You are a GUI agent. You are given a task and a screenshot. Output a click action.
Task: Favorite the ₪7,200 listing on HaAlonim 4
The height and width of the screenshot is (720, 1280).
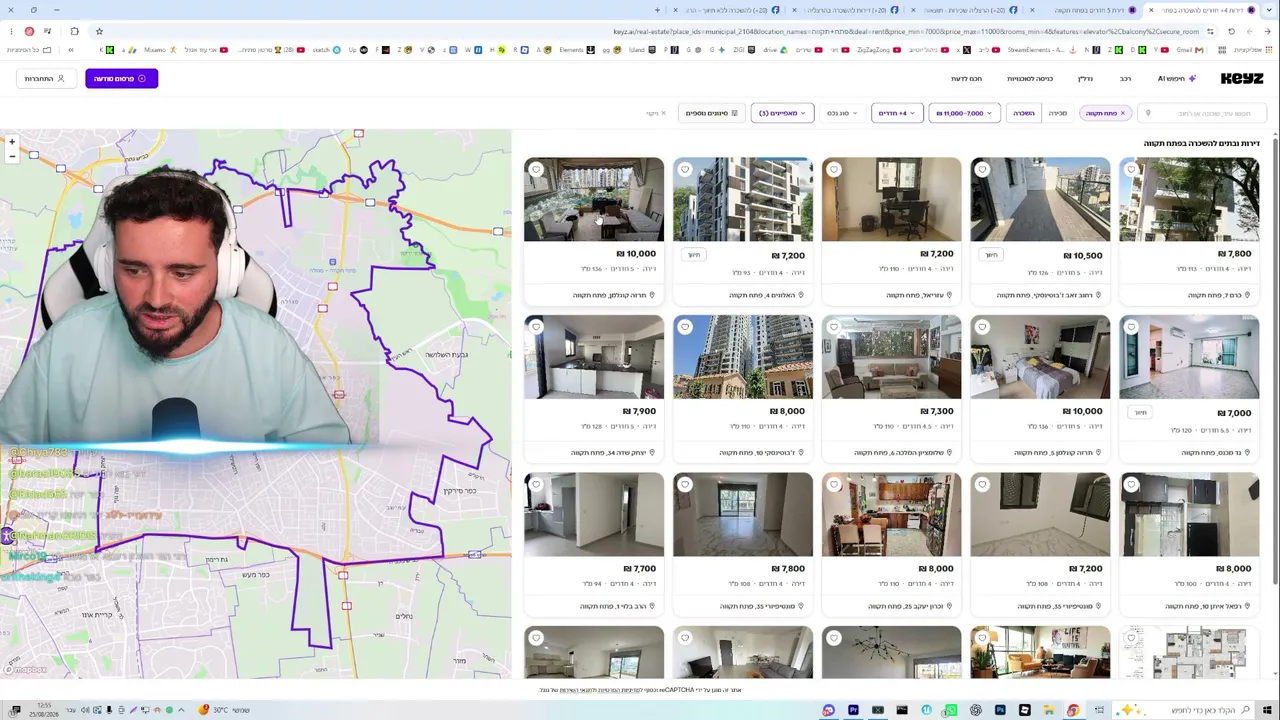click(685, 170)
